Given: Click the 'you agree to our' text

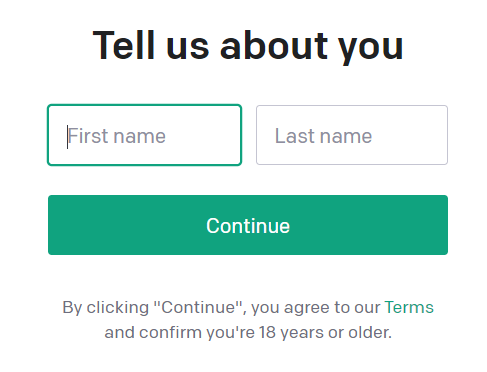Looking at the screenshot, I should pyautogui.click(x=315, y=307).
